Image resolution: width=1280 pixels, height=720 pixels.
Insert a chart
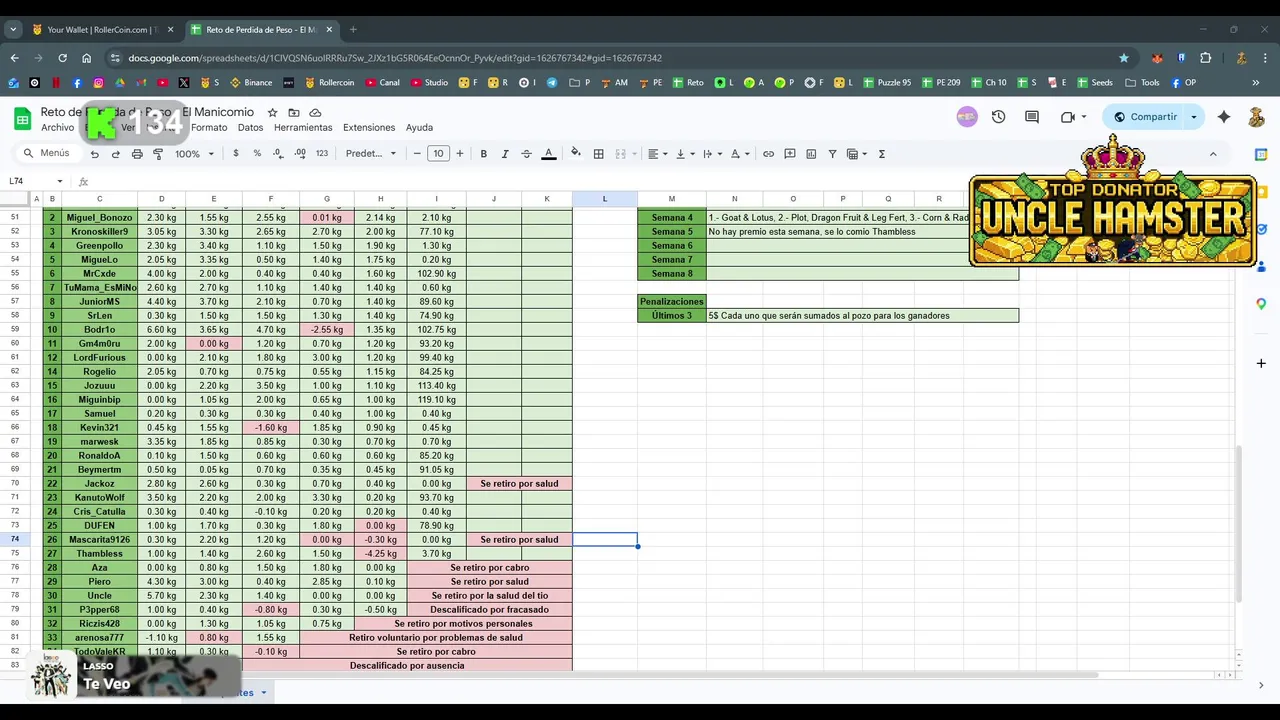[x=811, y=154]
